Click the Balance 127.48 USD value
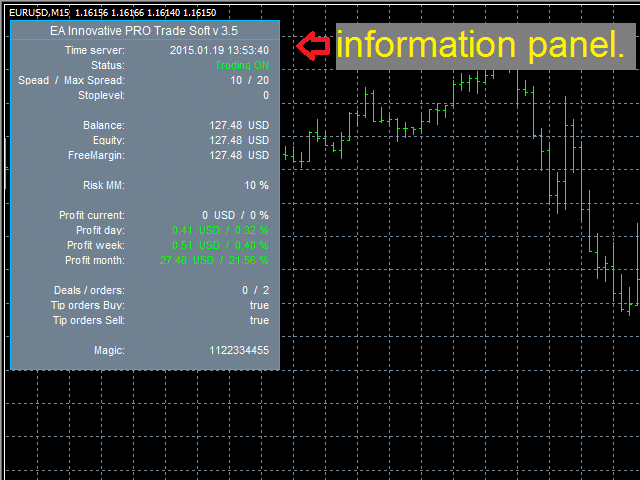Image resolution: width=640 pixels, height=480 pixels. click(x=239, y=125)
